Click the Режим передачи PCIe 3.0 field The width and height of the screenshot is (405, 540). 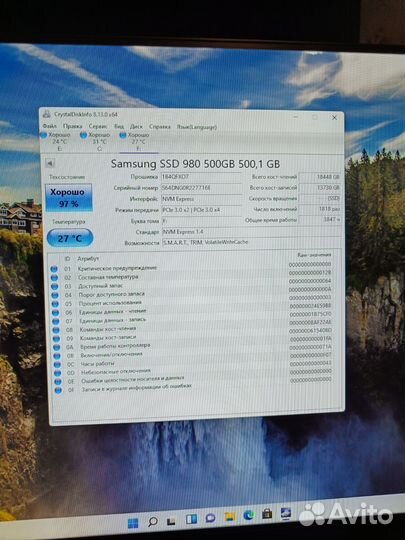pos(201,210)
